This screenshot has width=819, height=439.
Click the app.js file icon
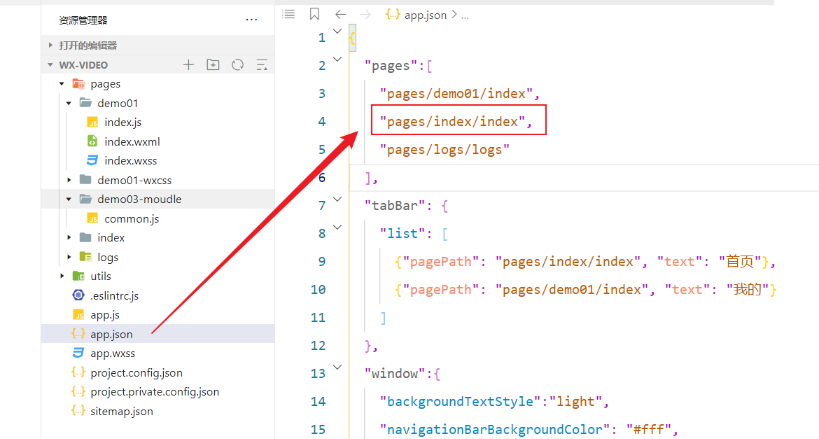[78, 315]
